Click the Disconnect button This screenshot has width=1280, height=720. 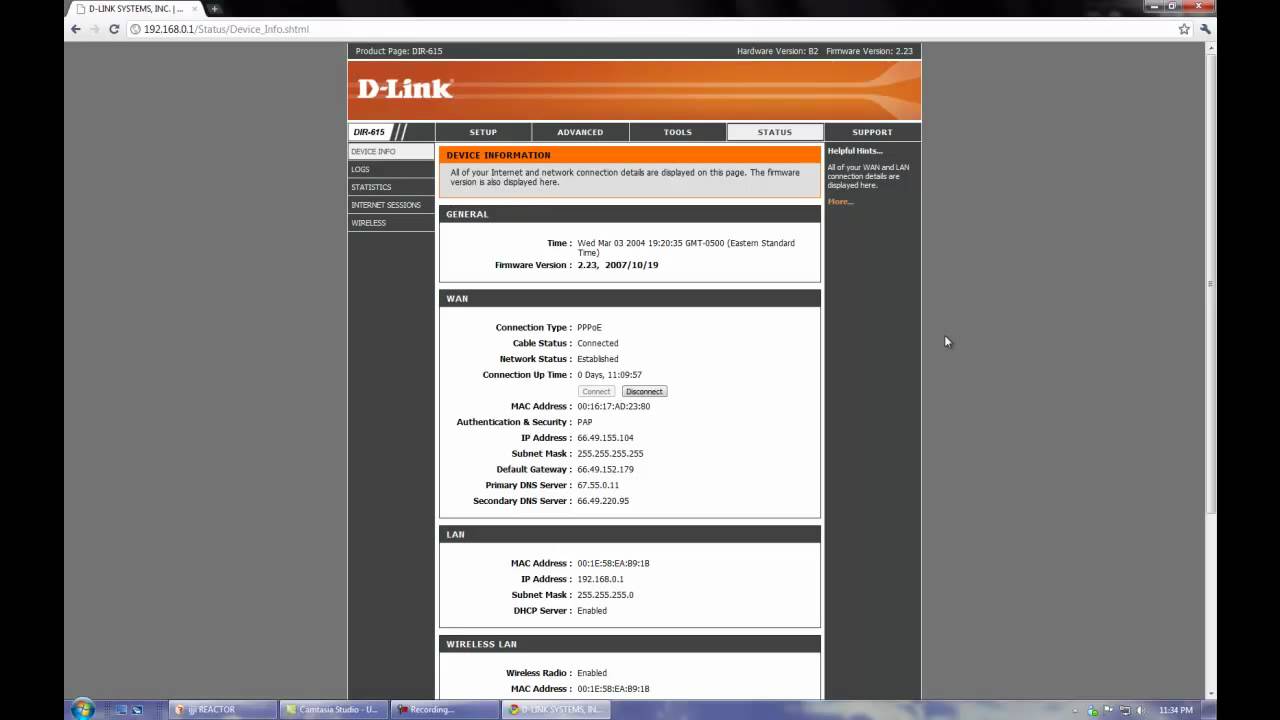644,391
